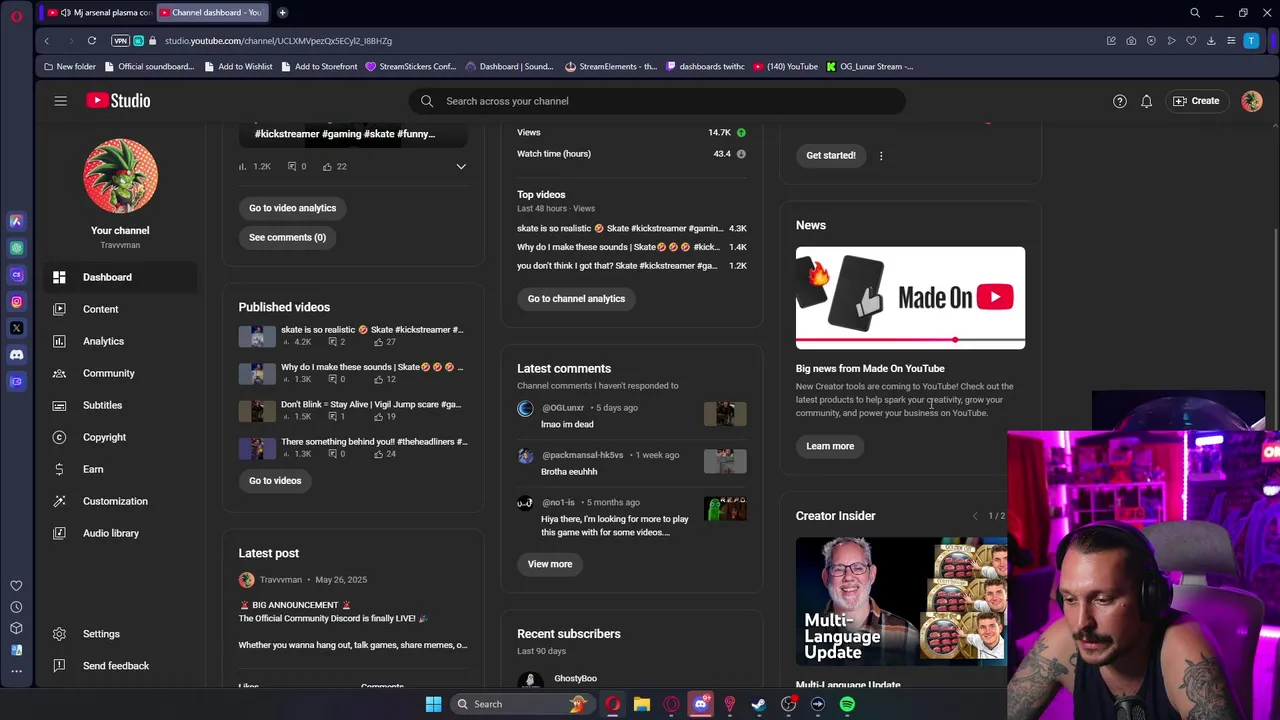Click the browser back arrow
This screenshot has width=1280, height=720.
[46, 41]
